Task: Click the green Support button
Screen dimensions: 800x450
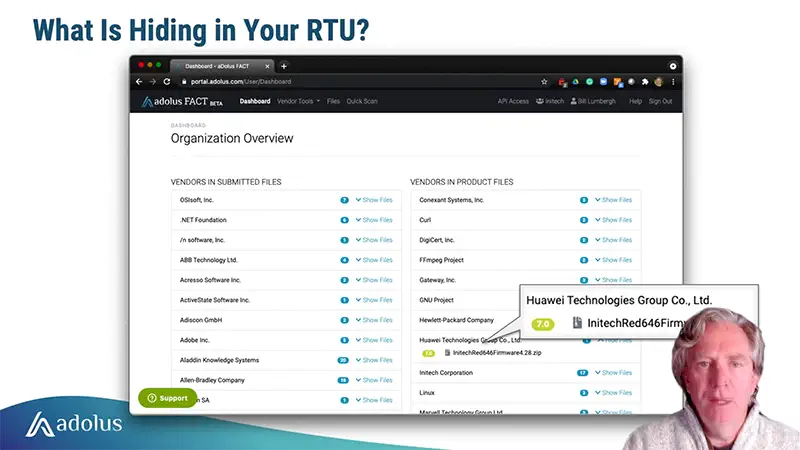Action: [x=167, y=398]
